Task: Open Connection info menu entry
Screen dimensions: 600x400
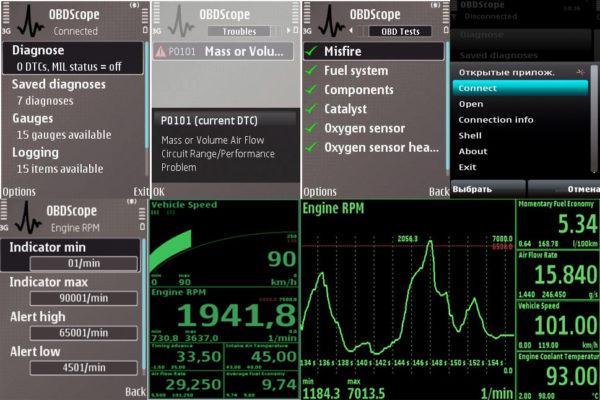Action: (x=520, y=120)
